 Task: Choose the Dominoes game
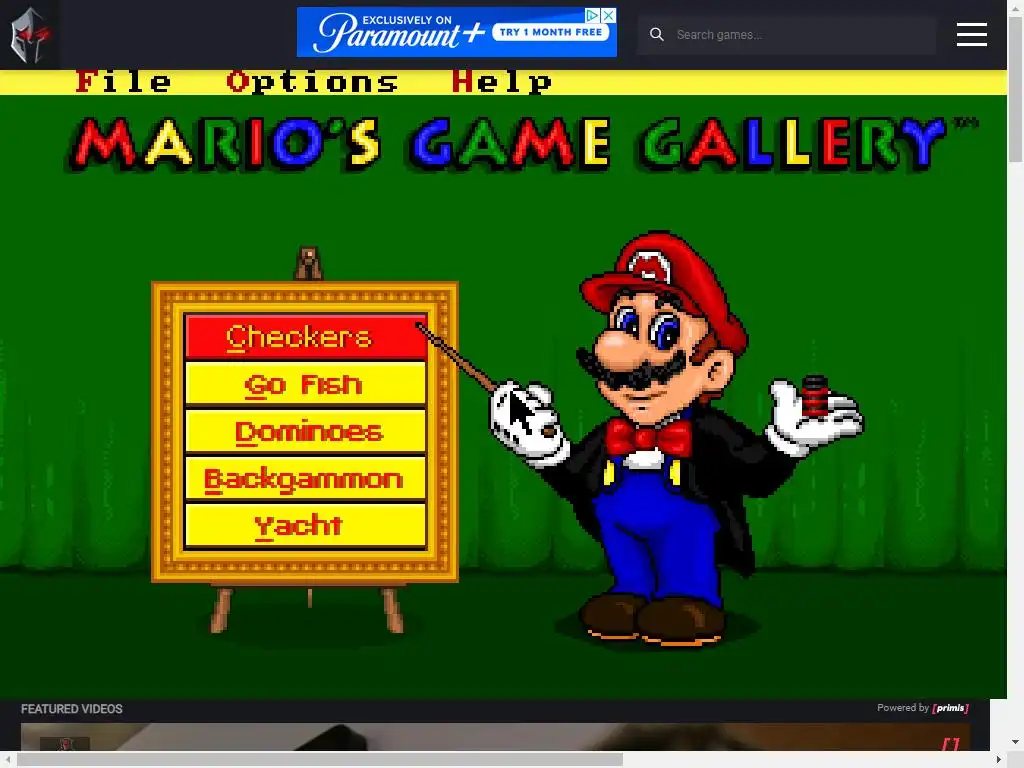point(305,432)
